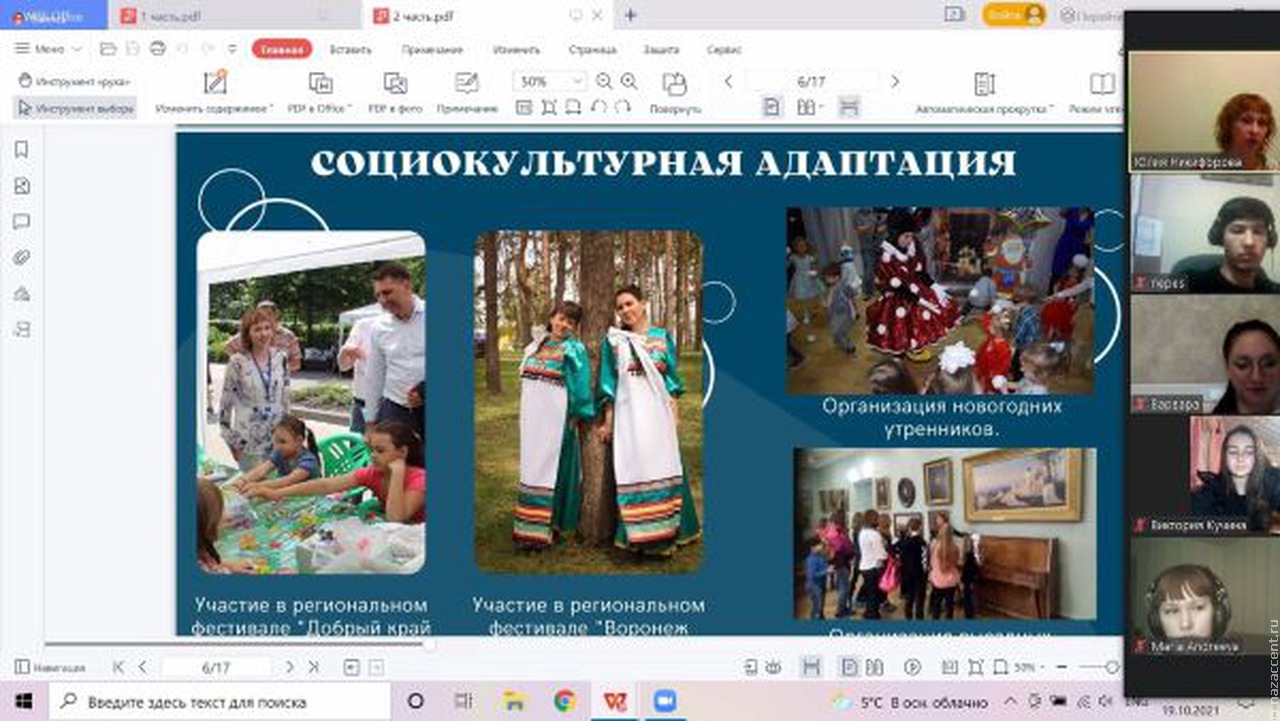Image resolution: width=1280 pixels, height=721 pixels.
Task: Switch to single page view in ribbon
Action: pos(771,107)
